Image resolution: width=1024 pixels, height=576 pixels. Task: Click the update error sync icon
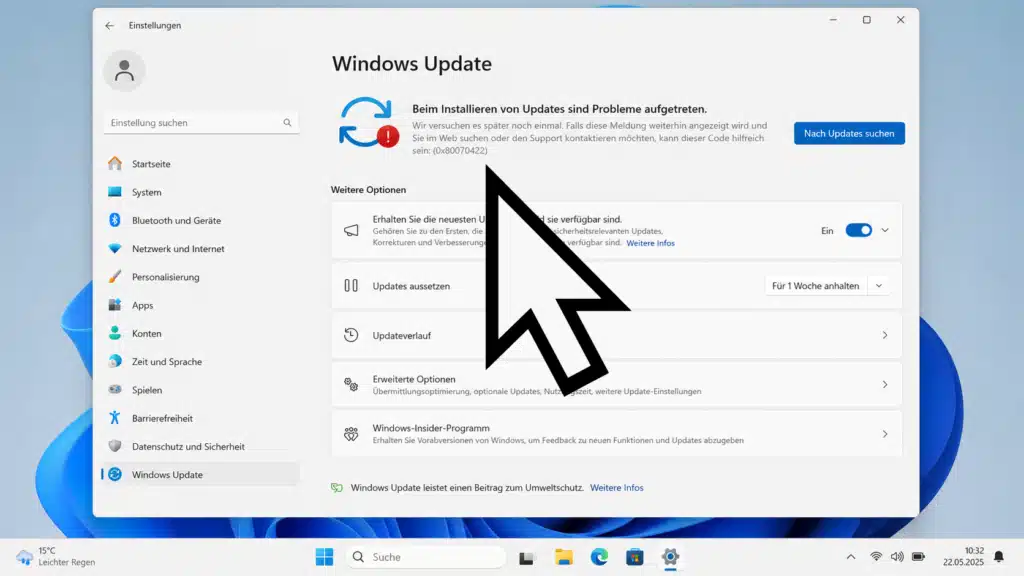(368, 122)
